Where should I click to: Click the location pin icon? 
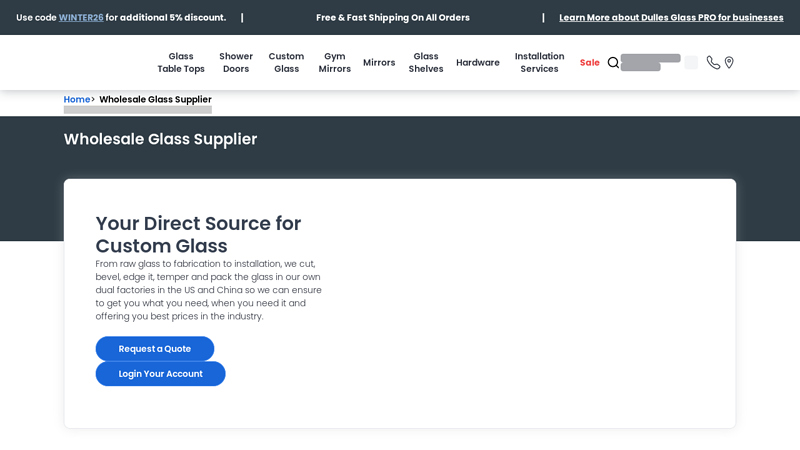[729, 63]
